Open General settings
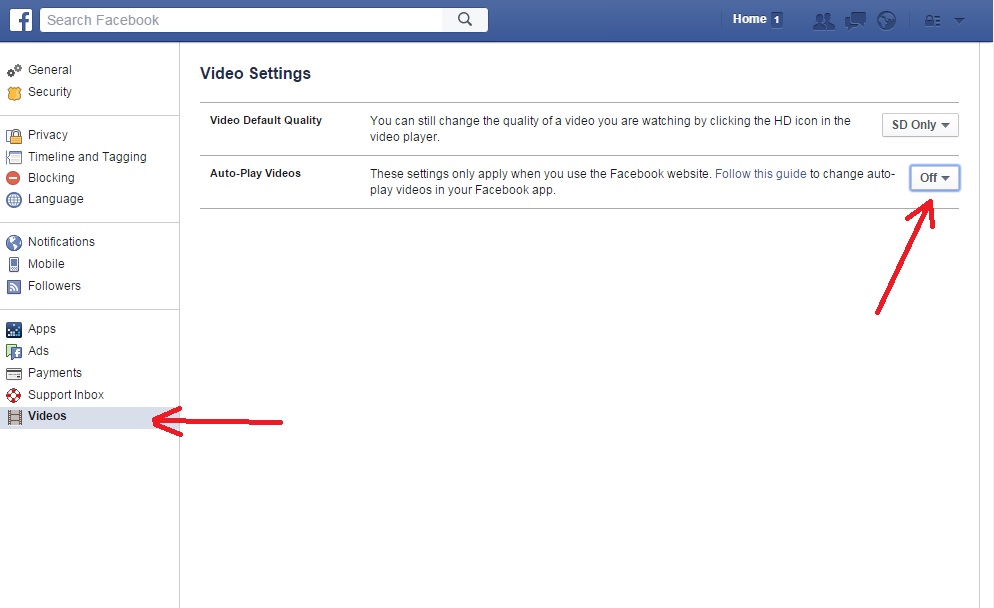Viewport: 994px width, 608px height. (49, 70)
